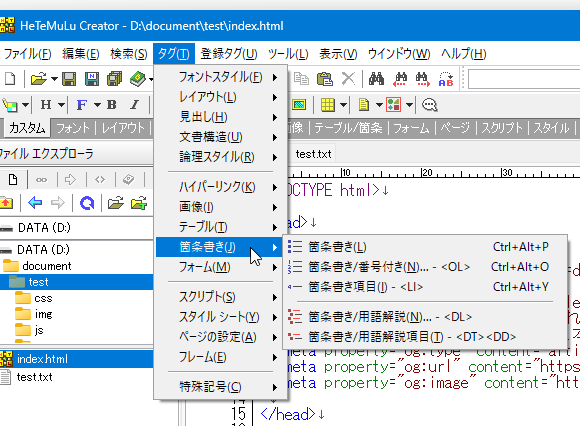Toggle Italic I formatting icon
Screen dimensions: 580x426
pyautogui.click(x=135, y=105)
